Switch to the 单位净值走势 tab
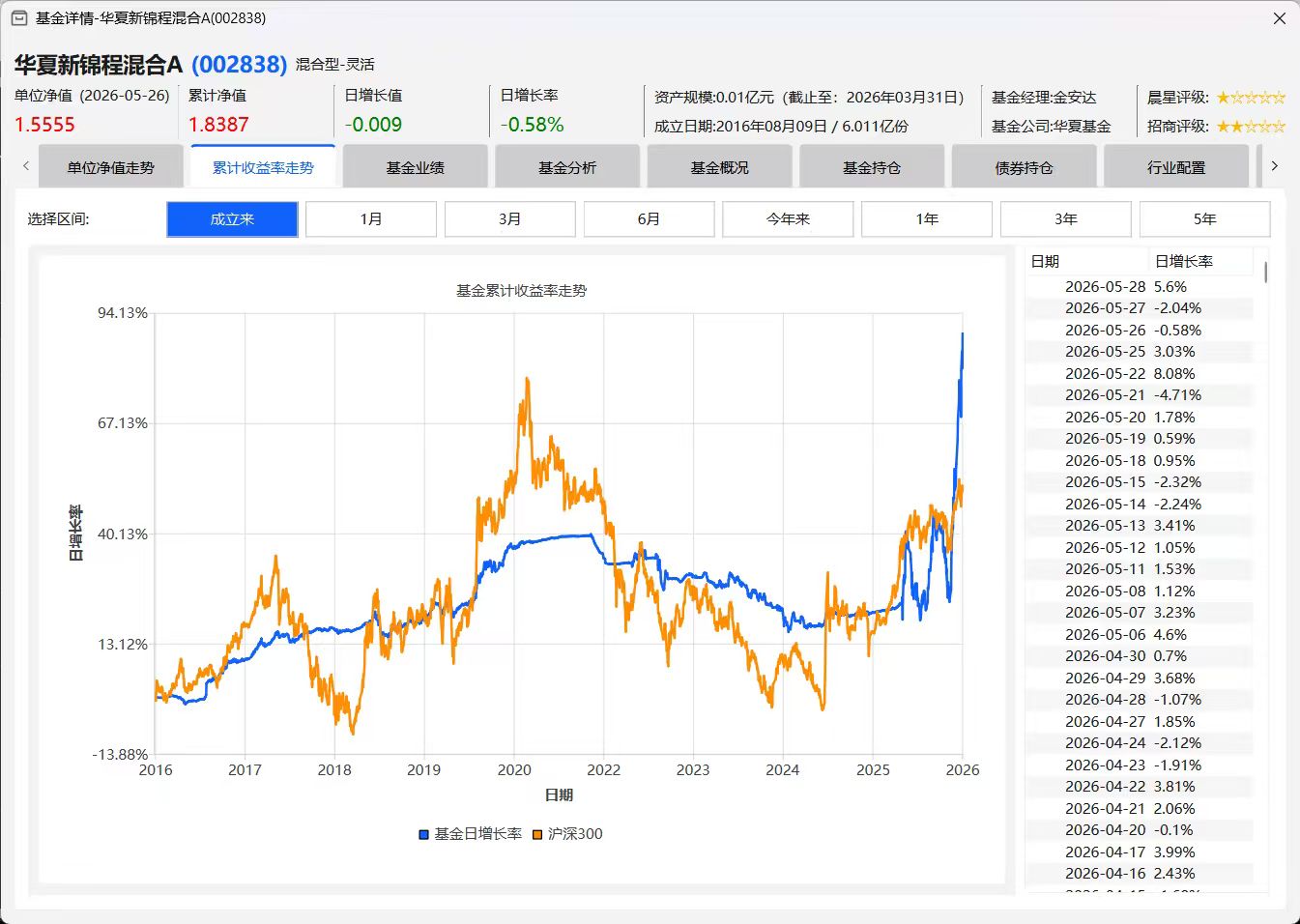Image resolution: width=1300 pixels, height=924 pixels. coord(110,167)
